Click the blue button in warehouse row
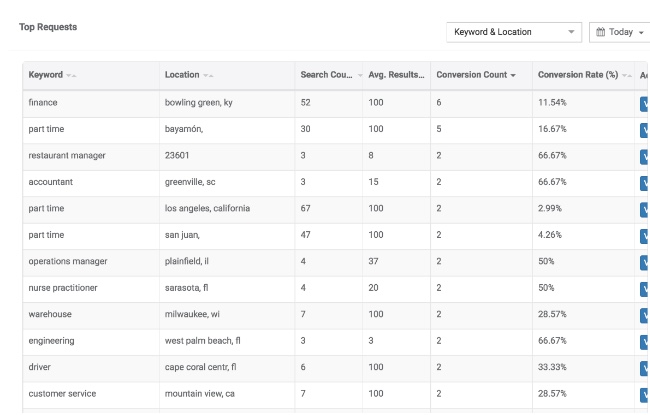 coord(644,314)
